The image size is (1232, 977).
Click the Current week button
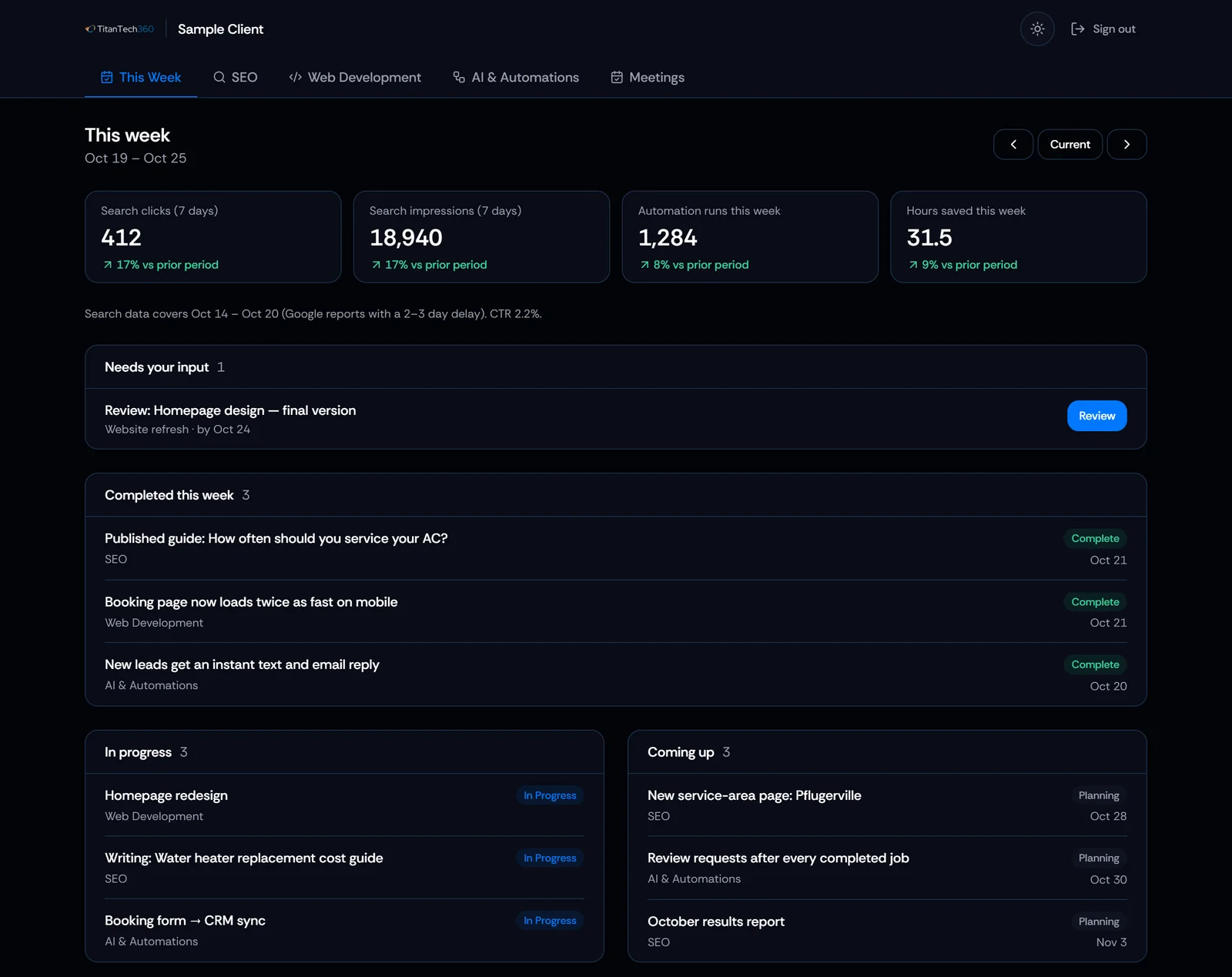click(1070, 145)
